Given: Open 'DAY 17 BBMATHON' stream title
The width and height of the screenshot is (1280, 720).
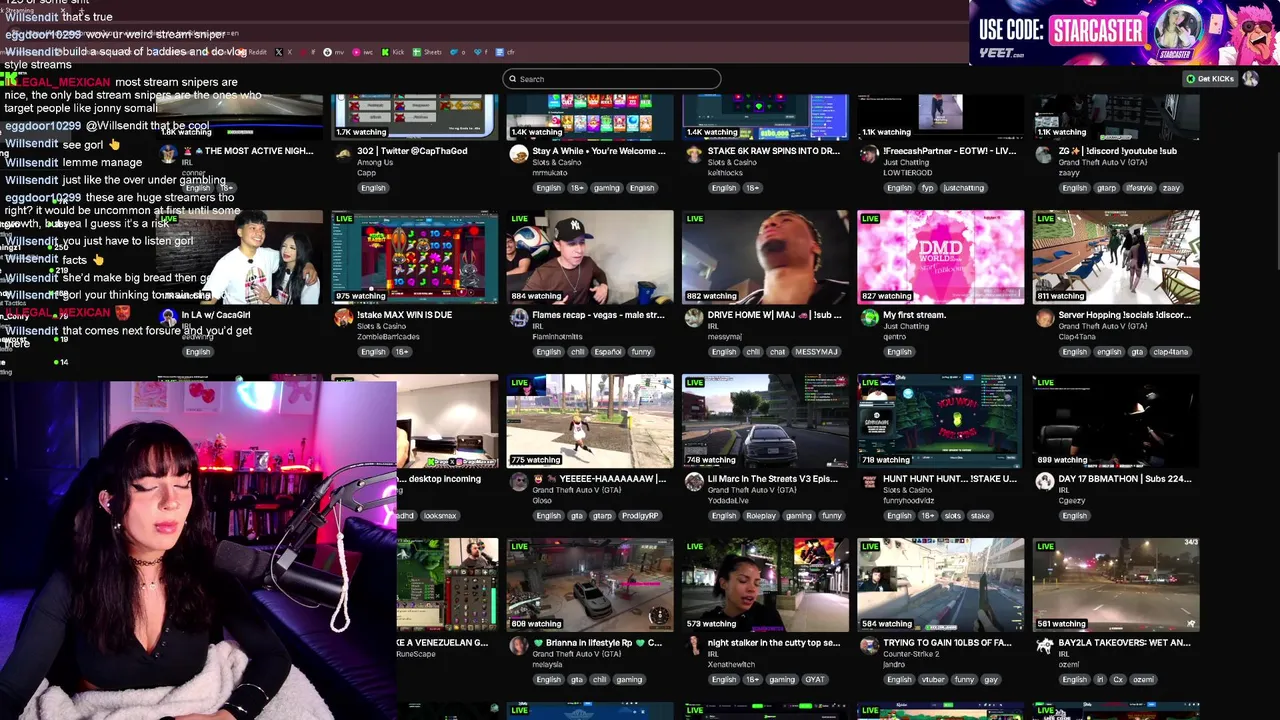Looking at the screenshot, I should (x=1124, y=479).
